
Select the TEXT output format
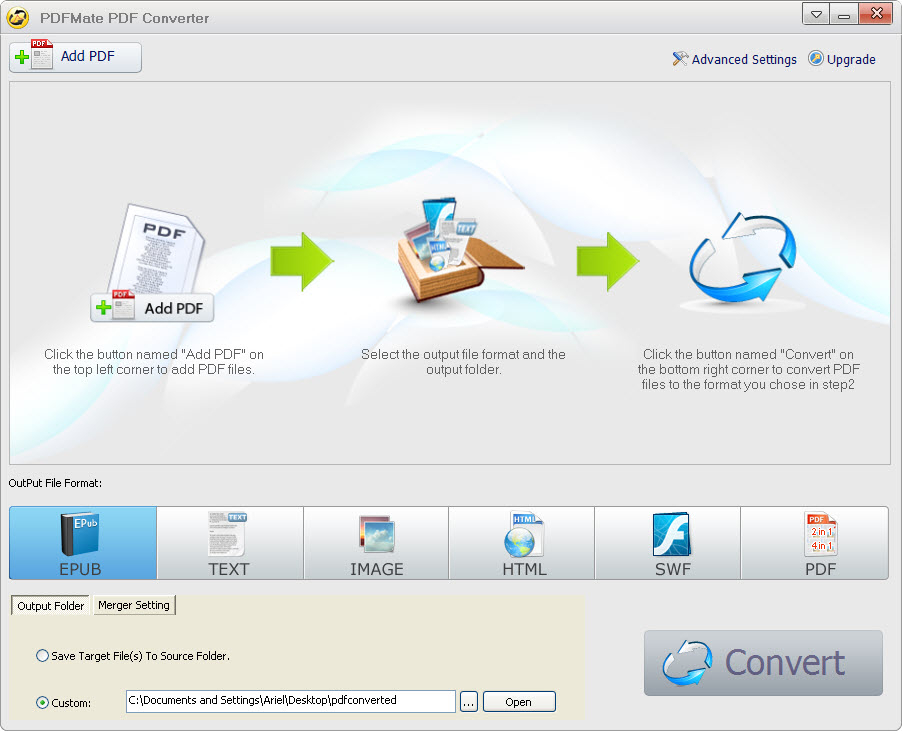coord(229,543)
